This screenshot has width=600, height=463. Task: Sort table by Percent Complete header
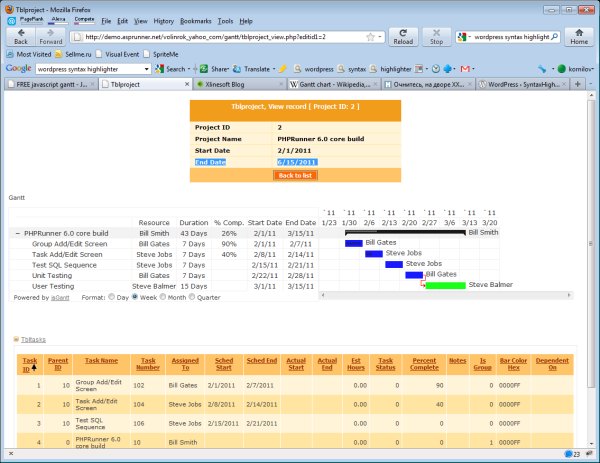[x=424, y=364]
